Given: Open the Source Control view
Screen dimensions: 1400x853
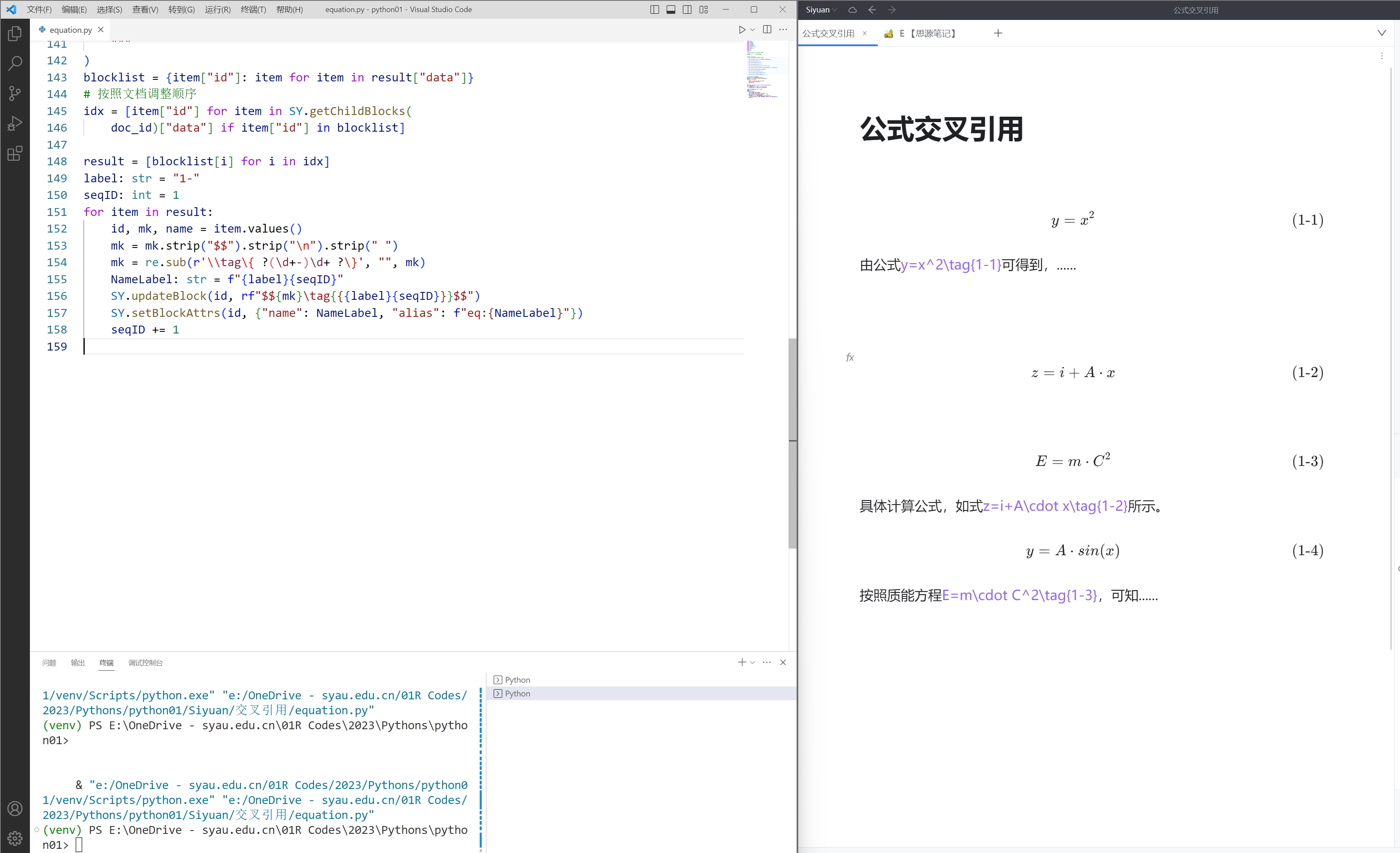Looking at the screenshot, I should point(15,93).
